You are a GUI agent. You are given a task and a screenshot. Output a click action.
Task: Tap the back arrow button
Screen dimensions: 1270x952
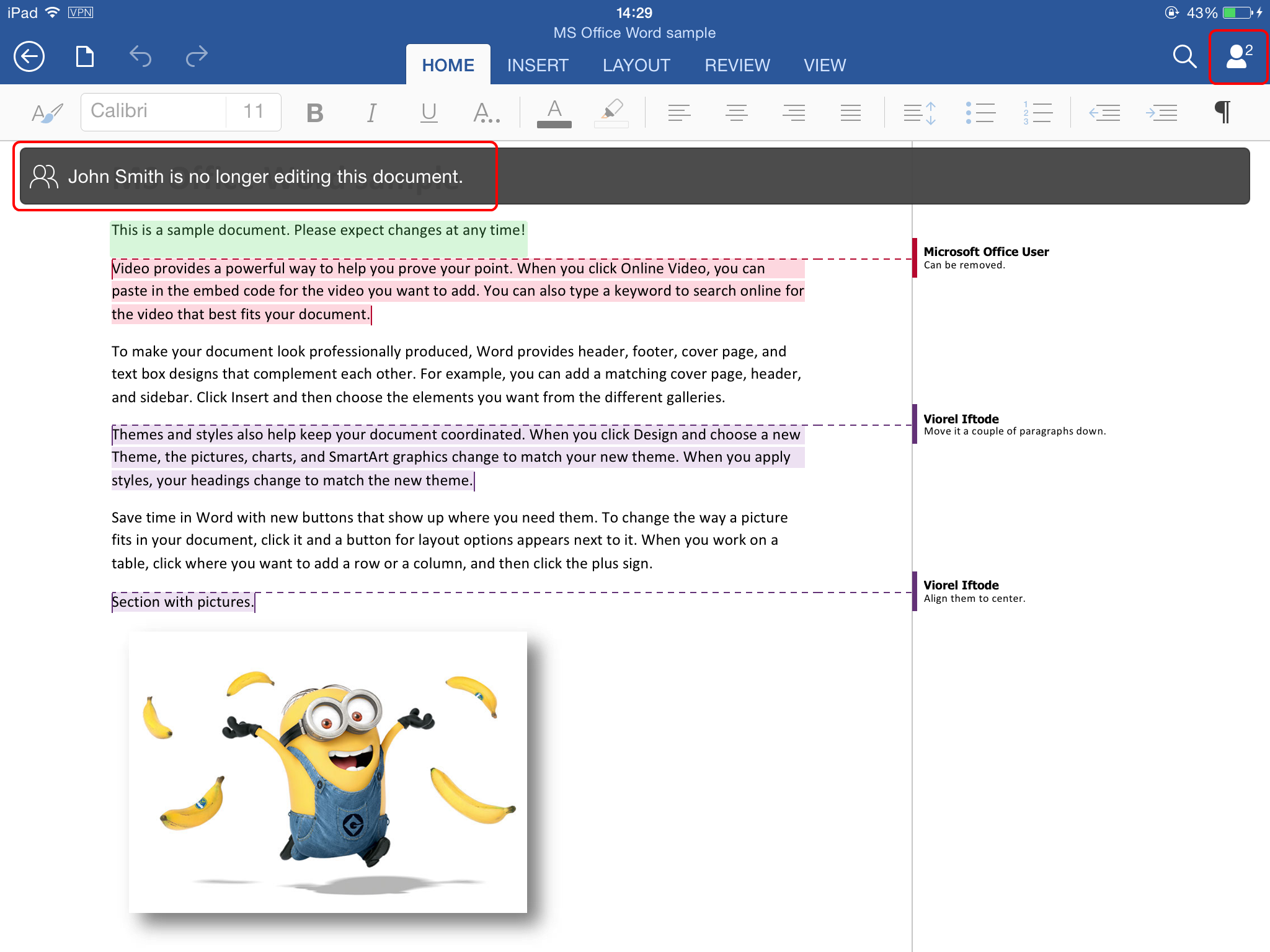pyautogui.click(x=29, y=57)
